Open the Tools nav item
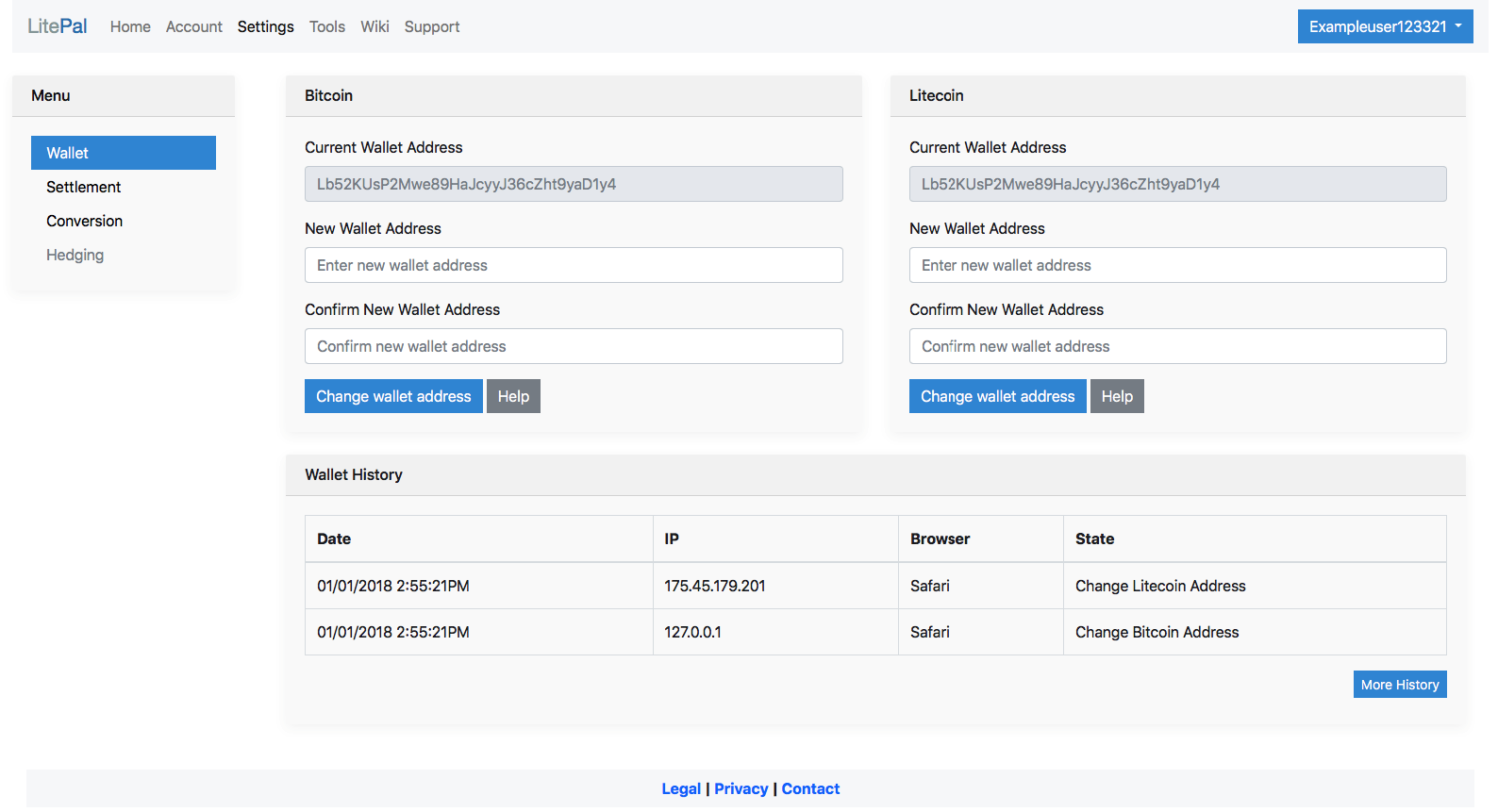This screenshot has width=1498, height=812. click(x=326, y=26)
